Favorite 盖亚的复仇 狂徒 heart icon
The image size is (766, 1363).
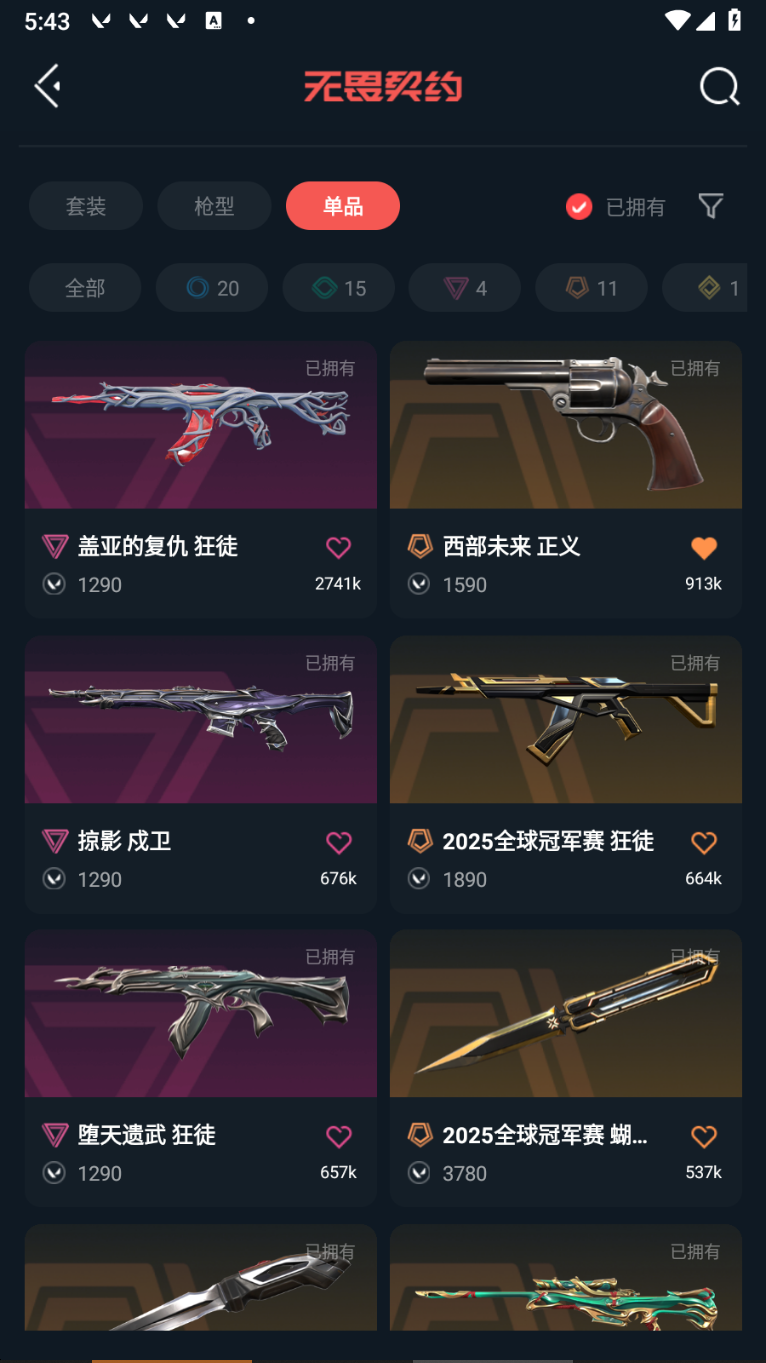339,547
